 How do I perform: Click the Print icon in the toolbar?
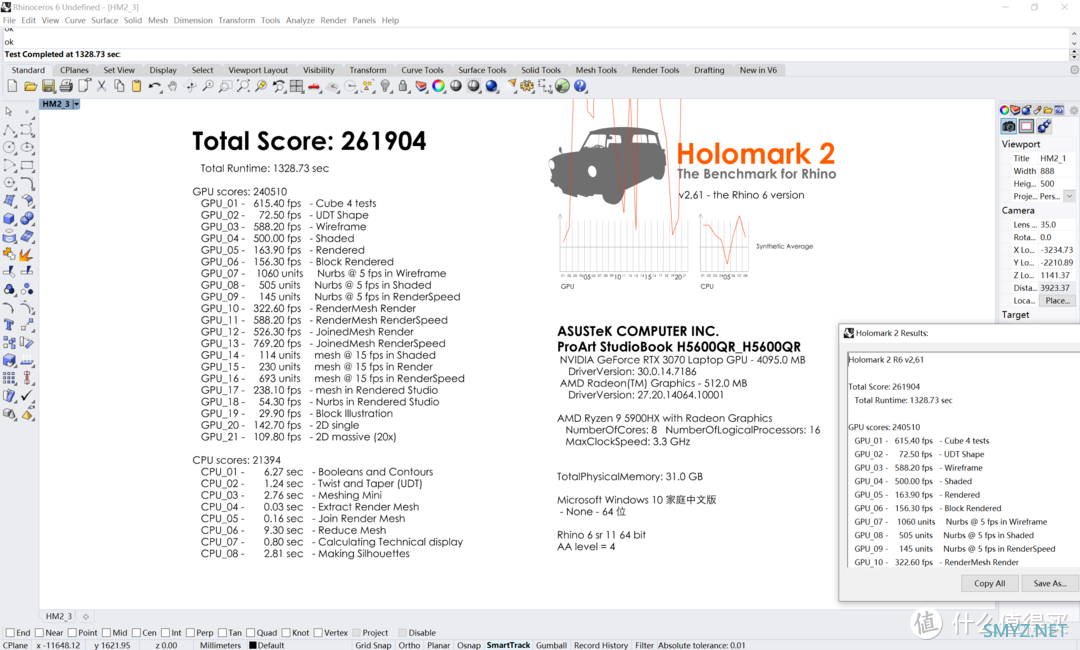pyautogui.click(x=66, y=86)
